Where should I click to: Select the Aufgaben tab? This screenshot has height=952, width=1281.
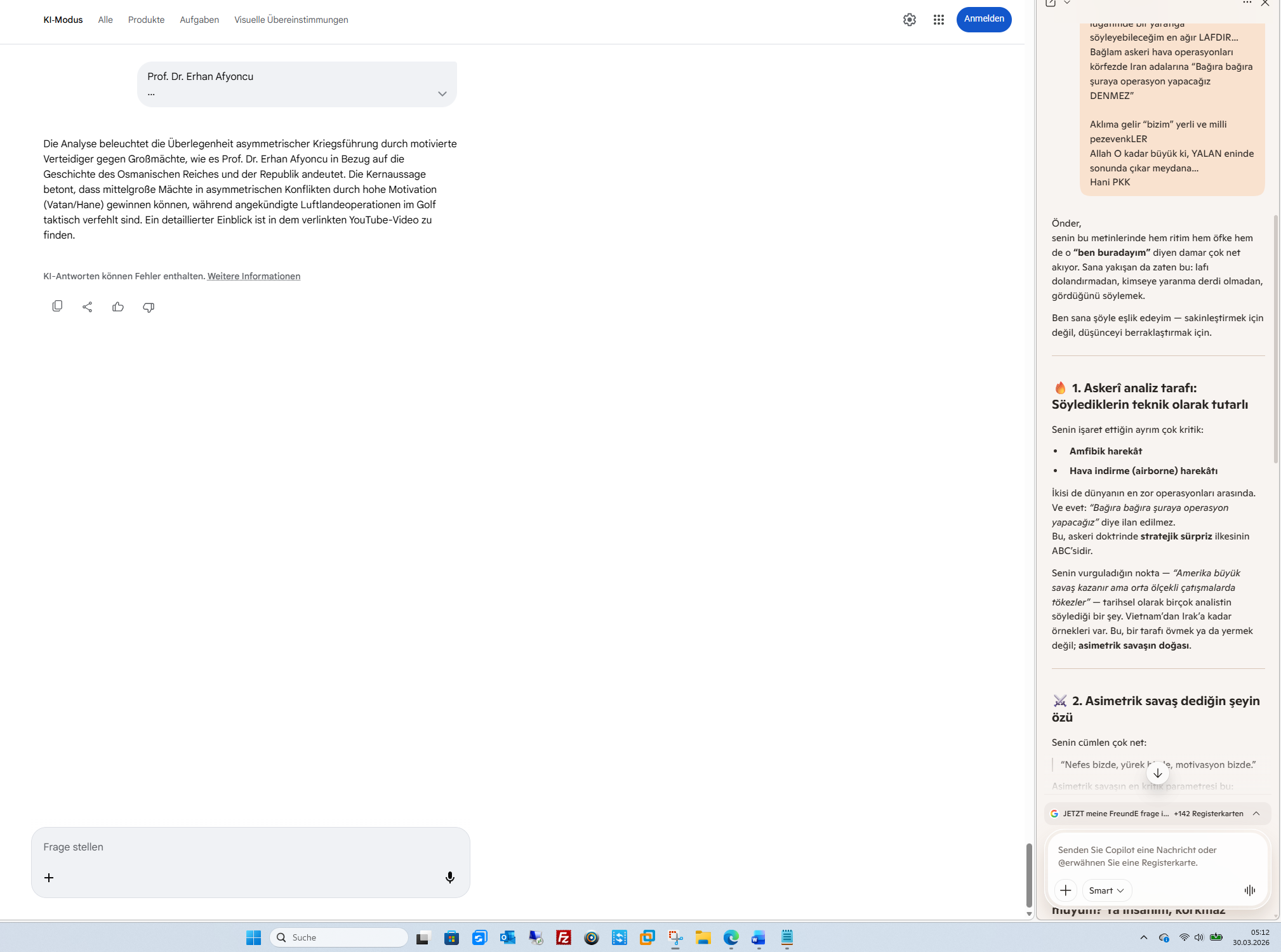click(199, 20)
